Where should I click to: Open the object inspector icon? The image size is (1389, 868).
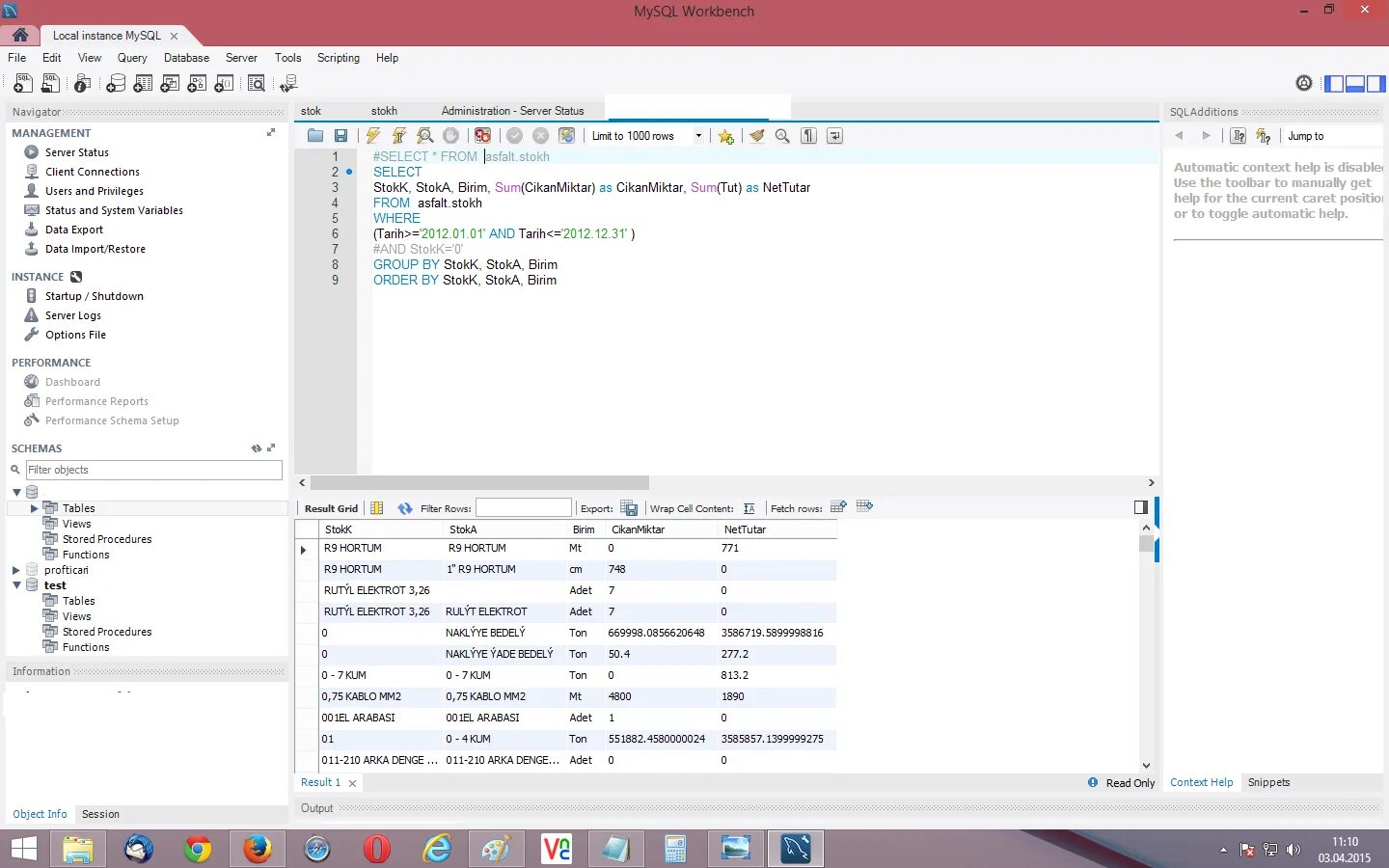pyautogui.click(x=83, y=84)
